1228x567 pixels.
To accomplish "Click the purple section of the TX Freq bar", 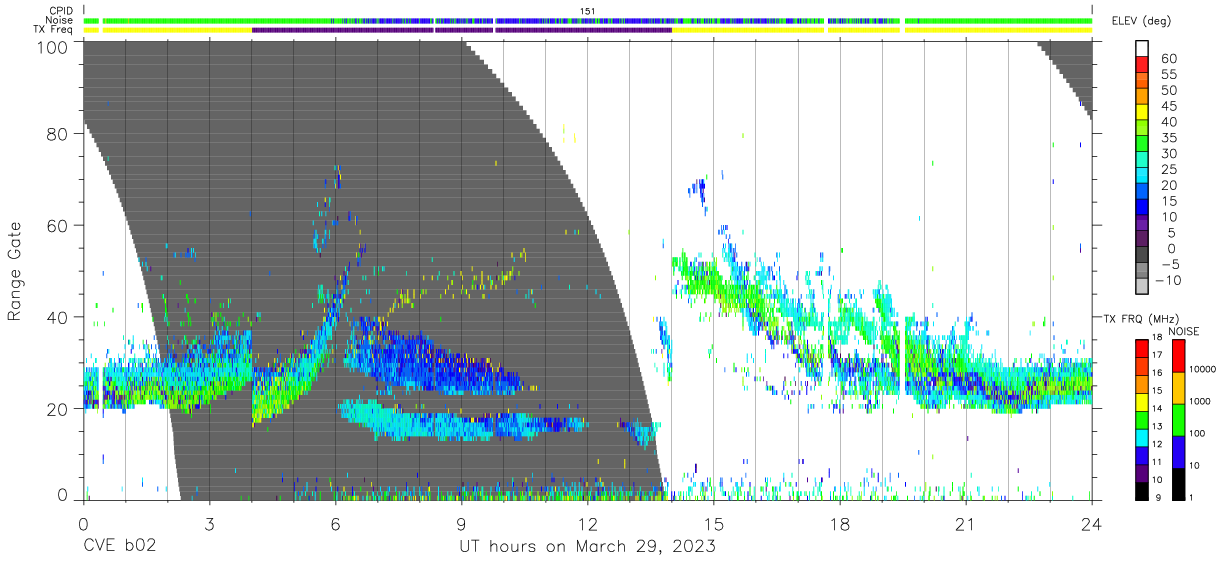I will coord(462,30).
